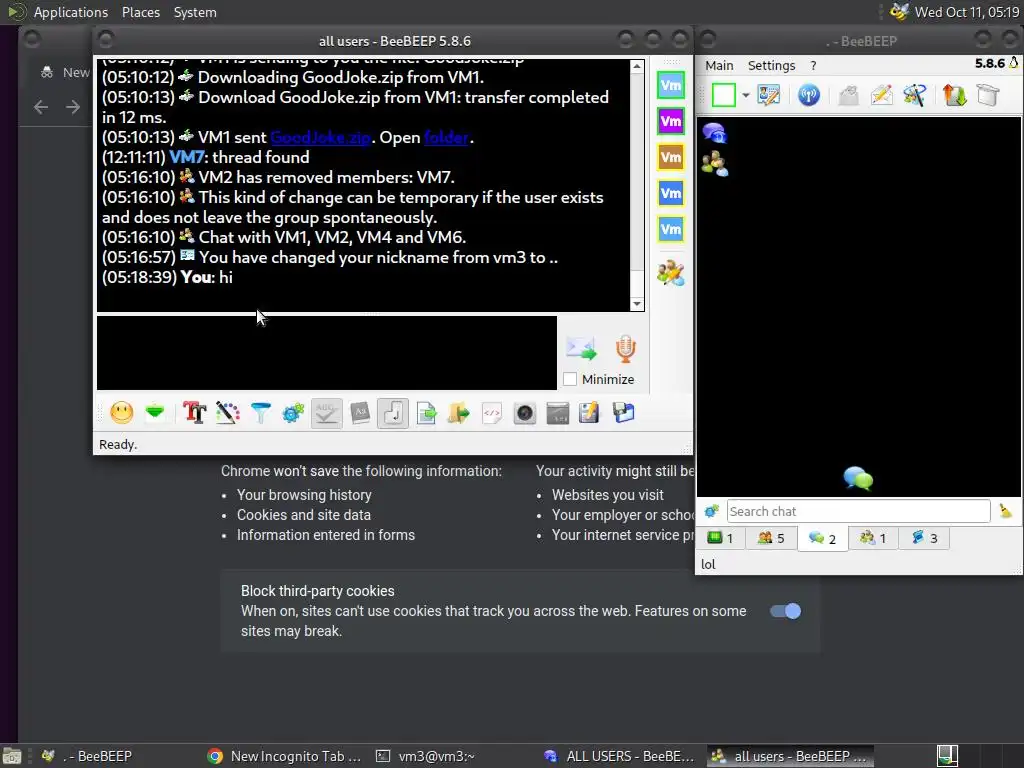The height and width of the screenshot is (768, 1024).
Task: Open the smiley emoticon picker
Action: [x=121, y=413]
